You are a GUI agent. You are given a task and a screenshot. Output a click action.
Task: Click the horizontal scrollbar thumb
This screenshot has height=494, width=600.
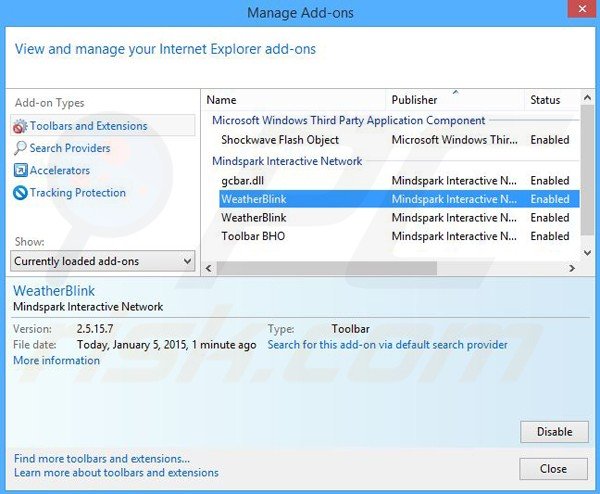[327, 268]
